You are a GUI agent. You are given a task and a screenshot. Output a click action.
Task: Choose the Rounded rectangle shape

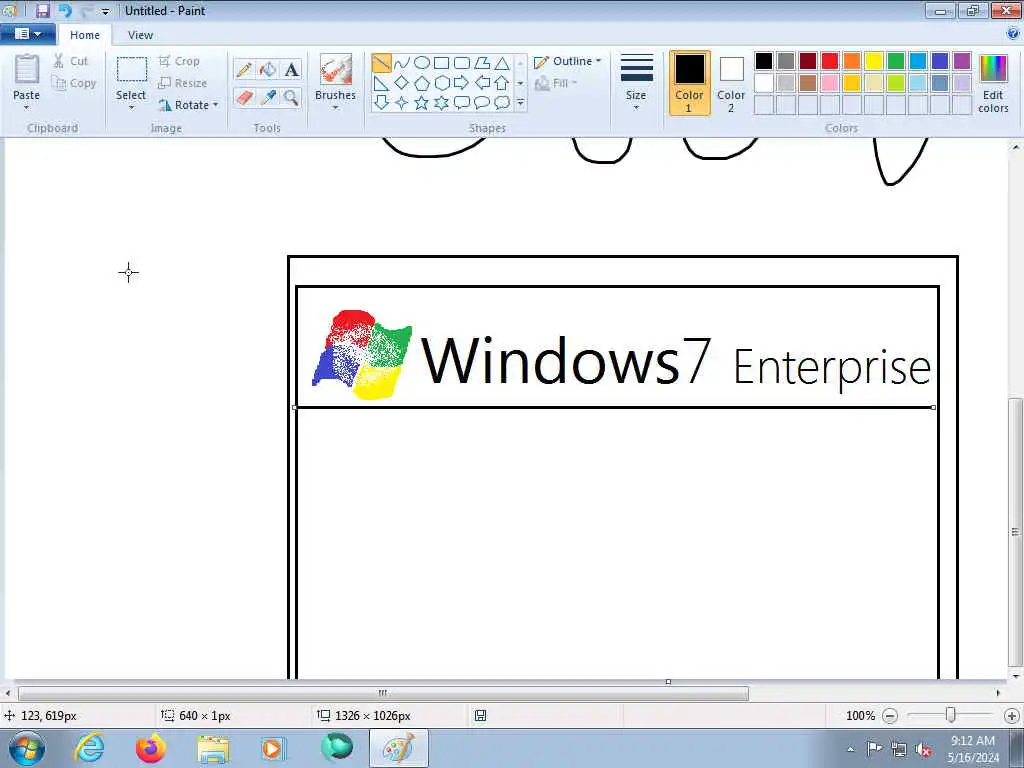coord(462,63)
